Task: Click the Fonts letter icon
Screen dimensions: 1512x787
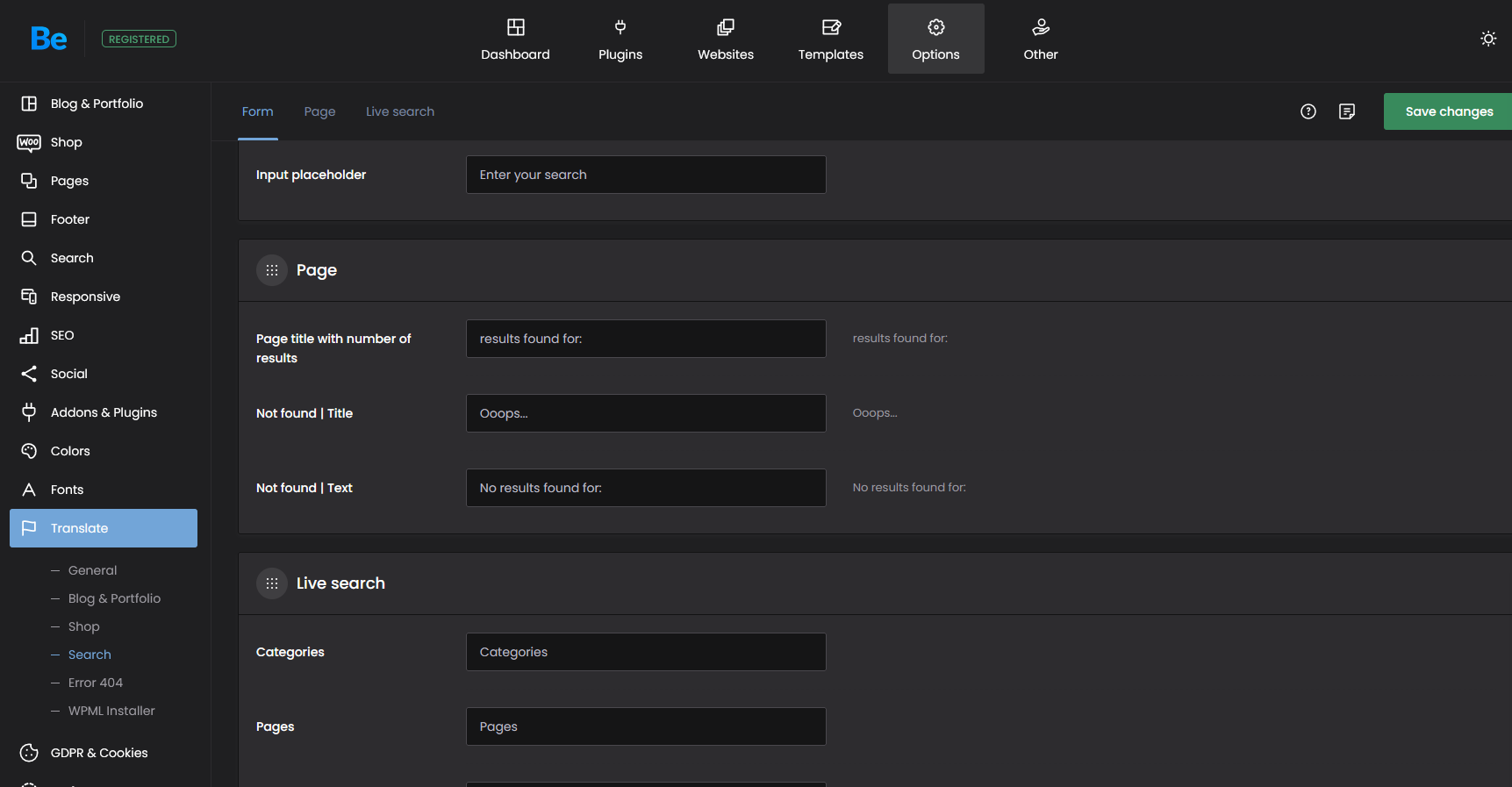Action: 29,490
